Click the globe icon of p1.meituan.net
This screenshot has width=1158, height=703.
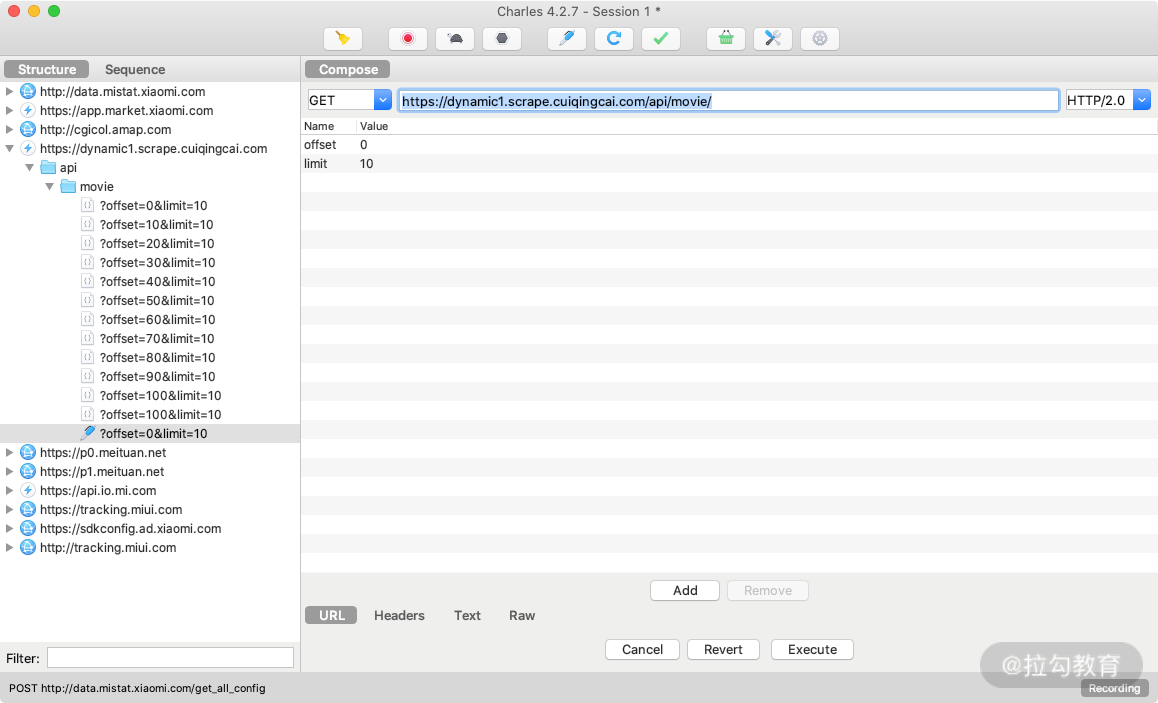click(x=28, y=471)
